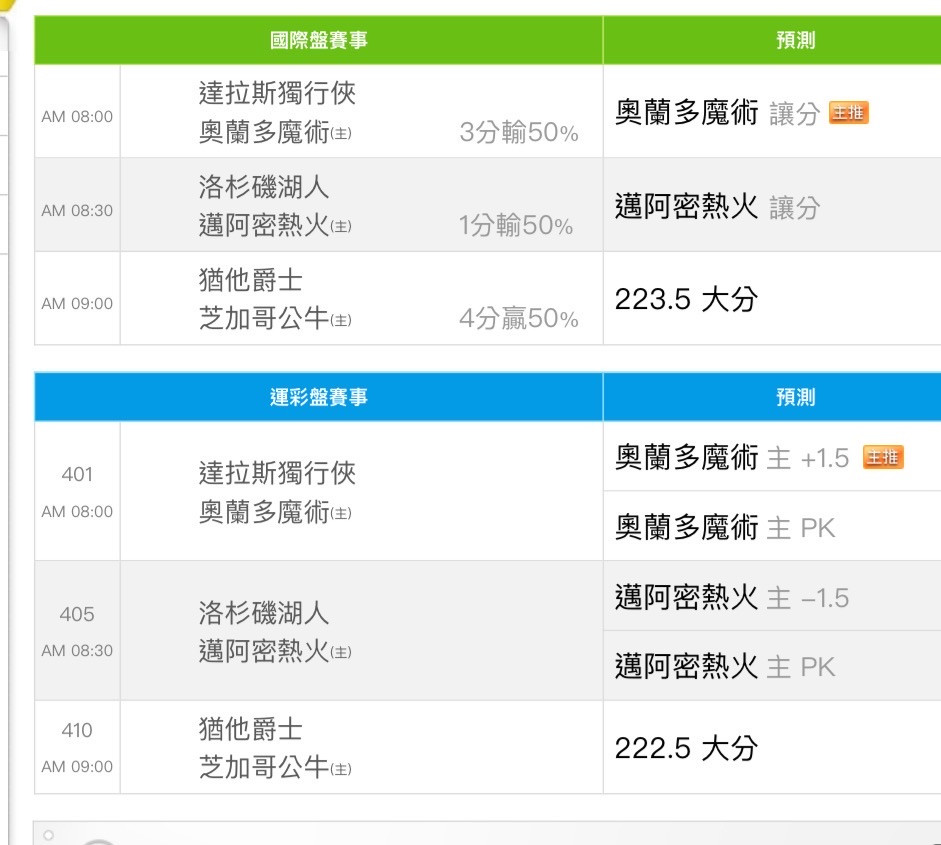
Task: Select 芝加哥公牛(主) in game 410 row
Action: pyautogui.click(x=275, y=767)
